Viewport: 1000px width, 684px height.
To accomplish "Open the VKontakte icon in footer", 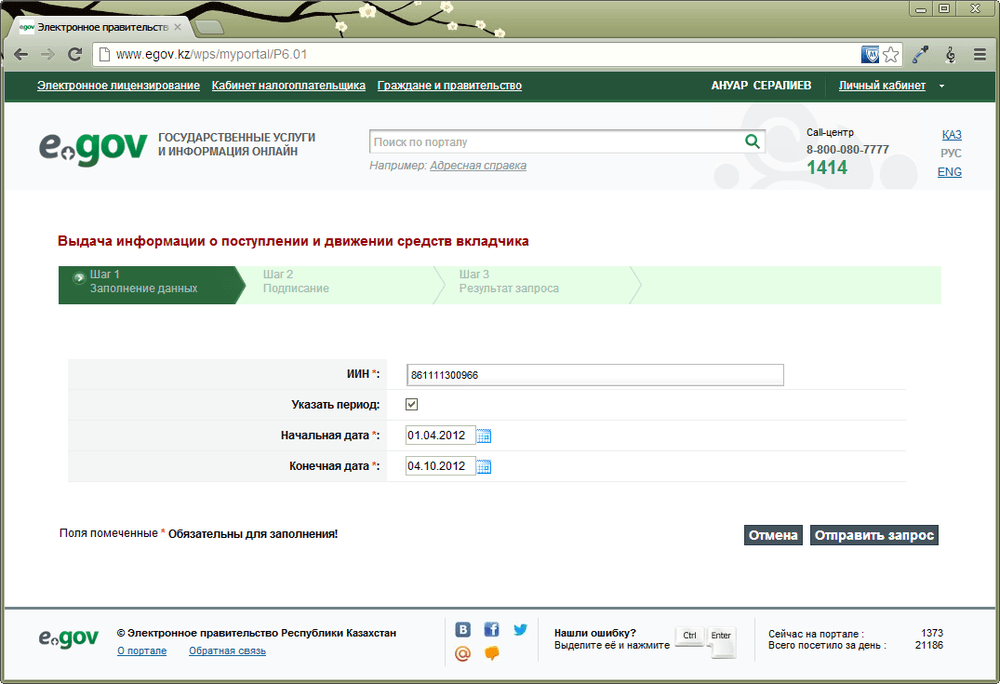I will 463,630.
